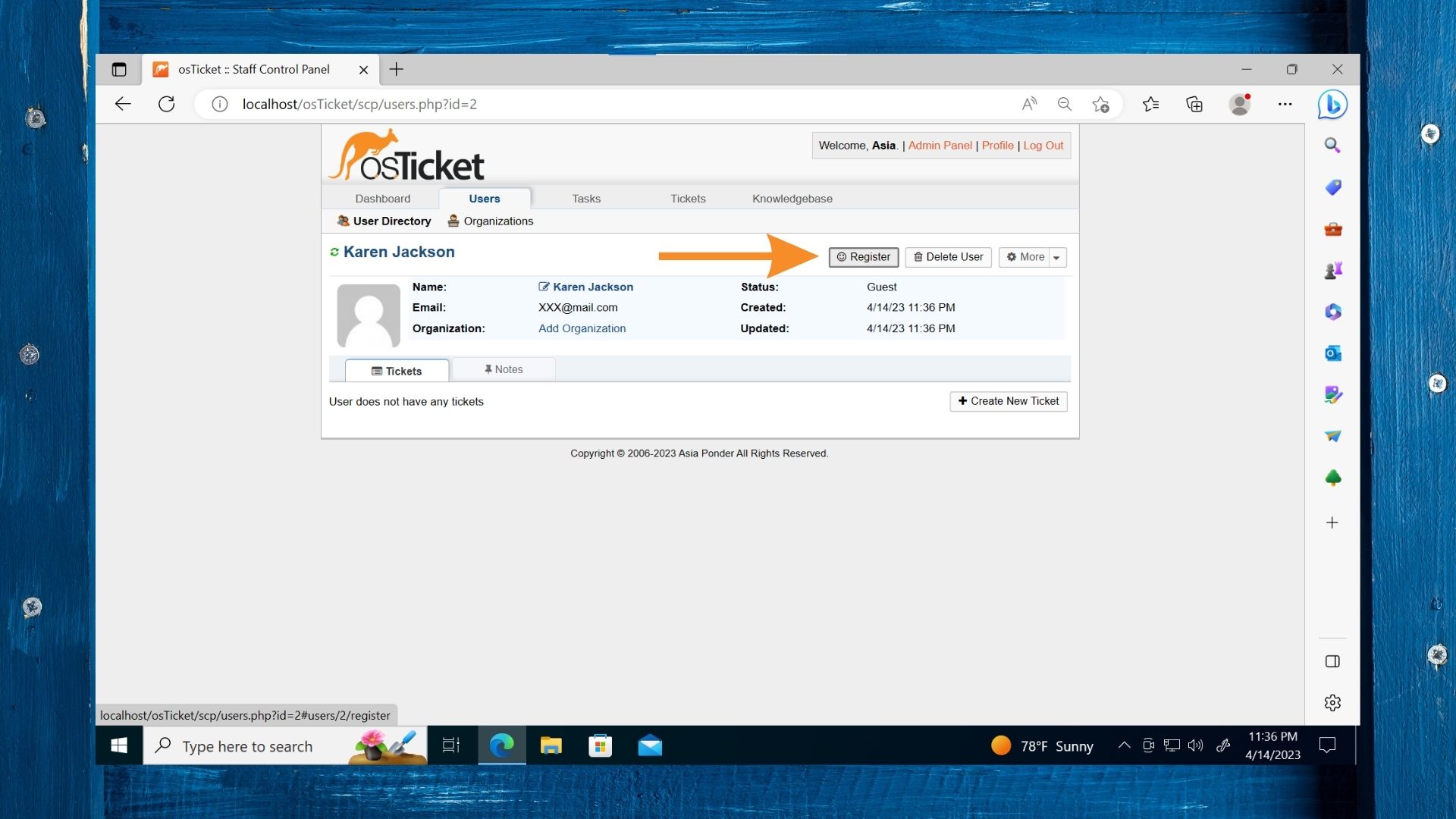Add this page to favorites star

click(x=1101, y=105)
